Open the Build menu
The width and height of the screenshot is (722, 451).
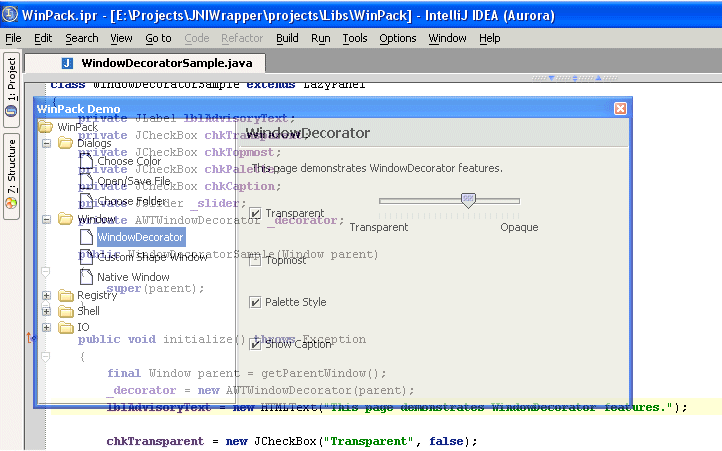tap(287, 38)
